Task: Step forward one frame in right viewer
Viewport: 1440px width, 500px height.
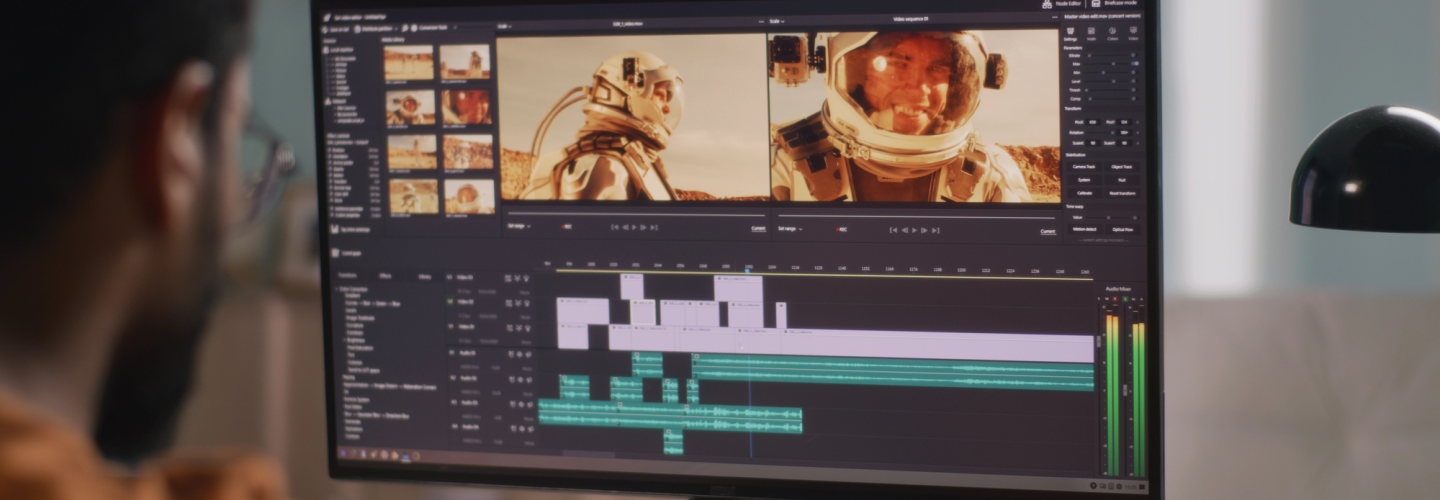Action: click(924, 230)
